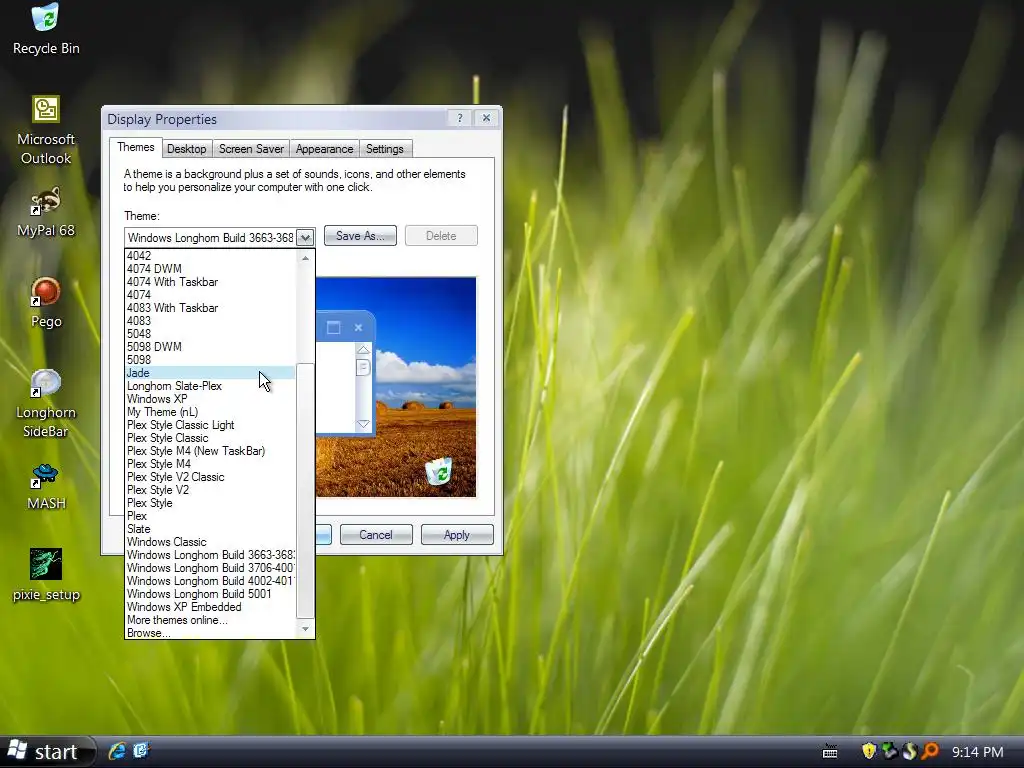Select the Longhorn Slate-Plex theme

pyautogui.click(x=210, y=386)
